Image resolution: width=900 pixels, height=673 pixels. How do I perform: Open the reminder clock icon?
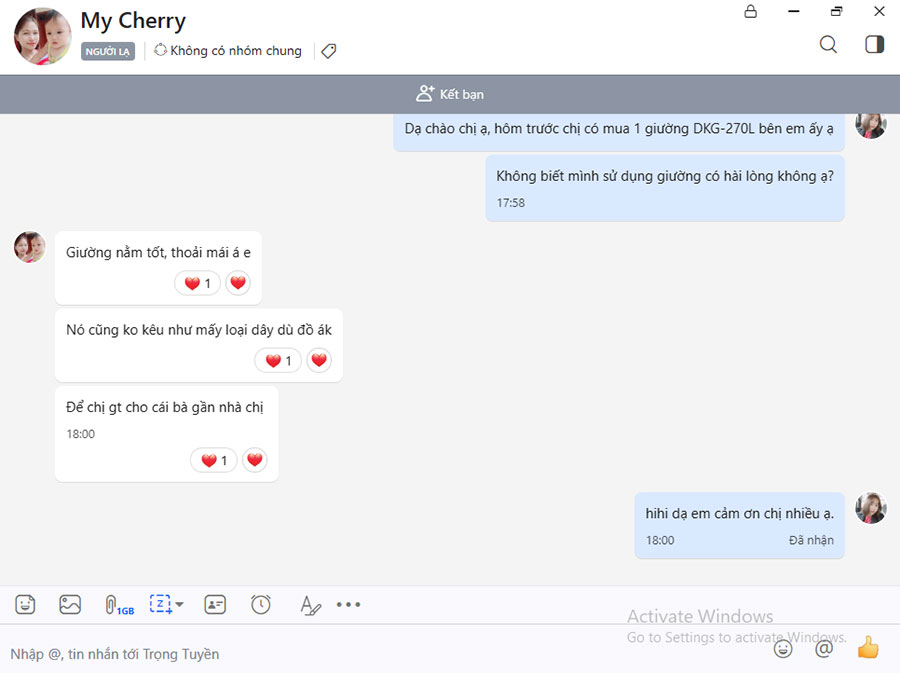tap(261, 604)
